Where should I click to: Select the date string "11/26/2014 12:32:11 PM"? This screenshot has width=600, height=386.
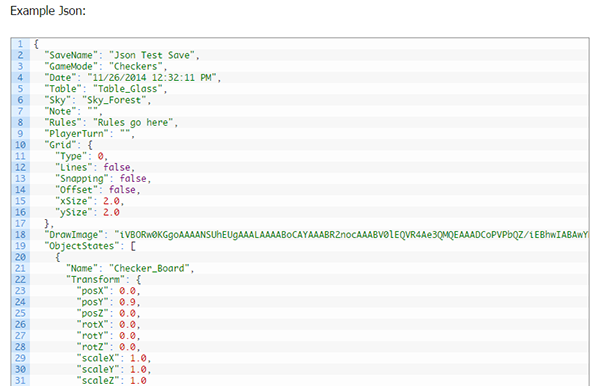pos(152,77)
